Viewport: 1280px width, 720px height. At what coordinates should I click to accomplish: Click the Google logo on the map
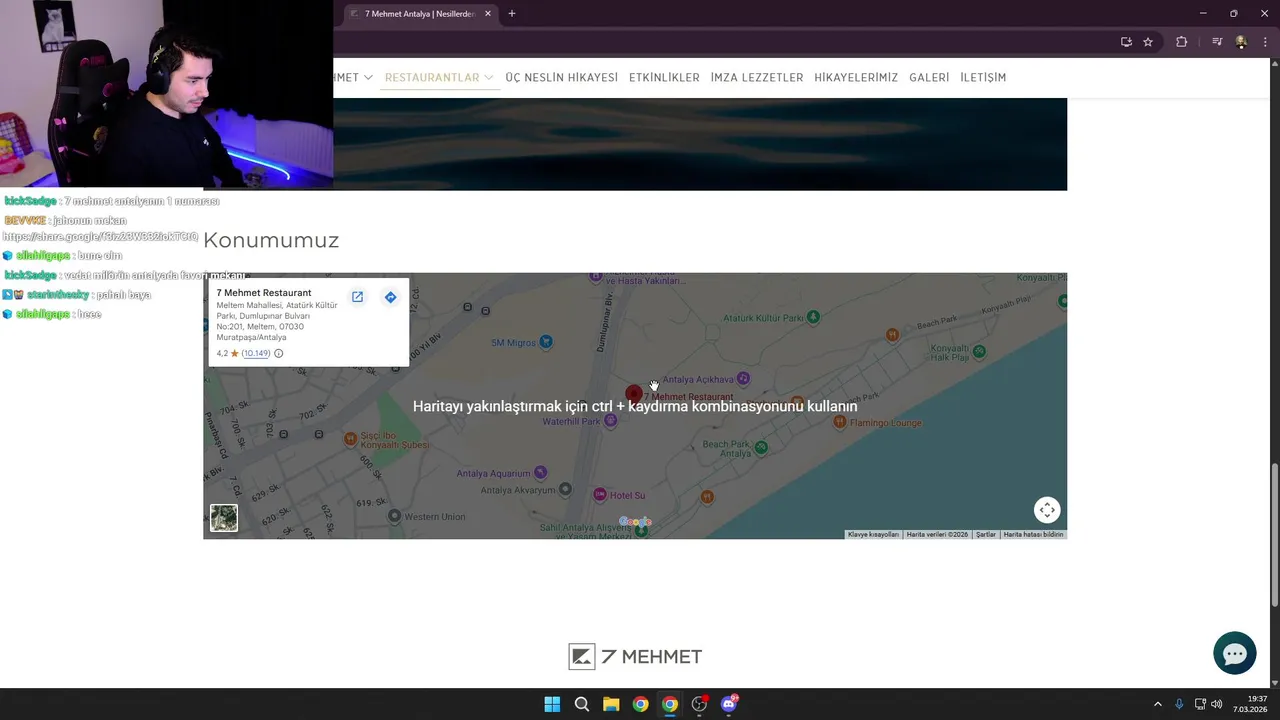(635, 522)
